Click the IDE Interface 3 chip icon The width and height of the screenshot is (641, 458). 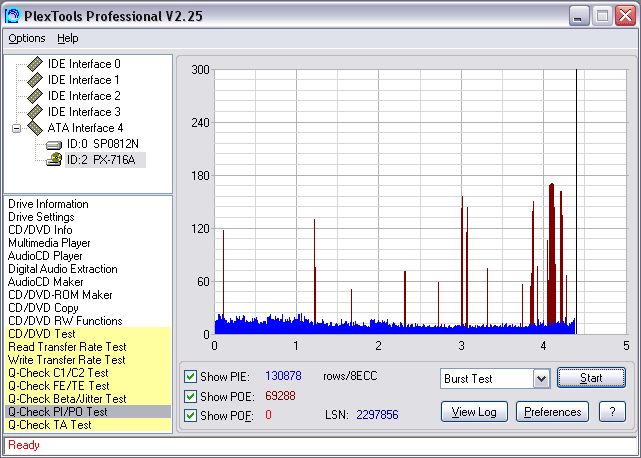tap(35, 112)
